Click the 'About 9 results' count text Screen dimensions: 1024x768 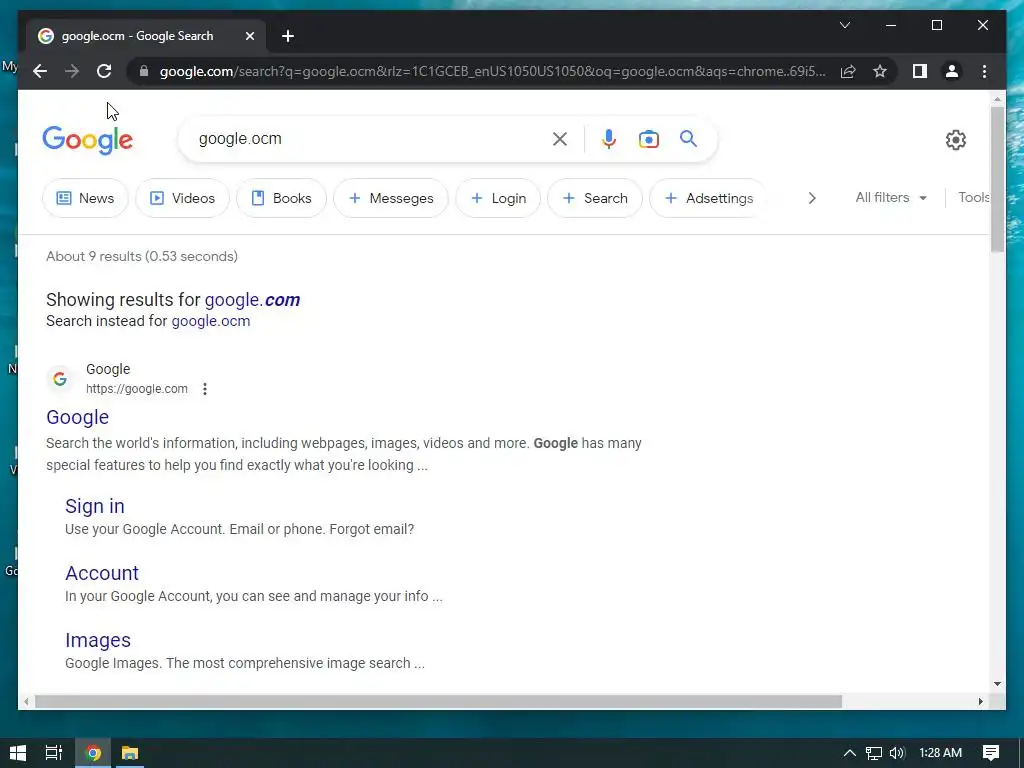pyautogui.click(x=142, y=257)
